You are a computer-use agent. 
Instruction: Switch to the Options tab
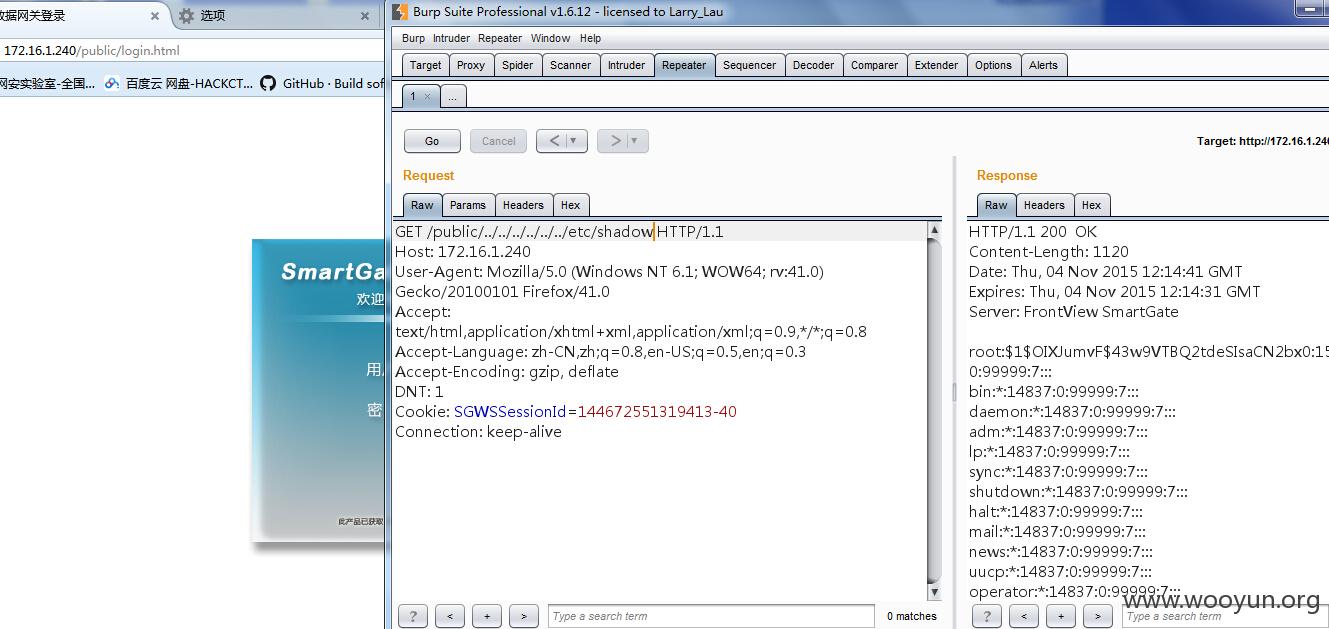point(994,65)
